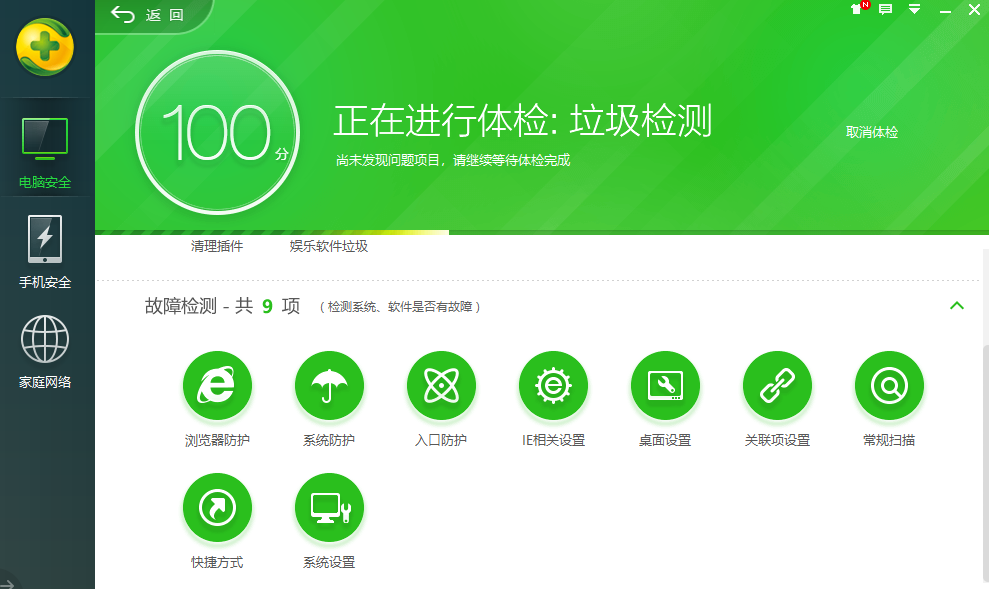This screenshot has height=589, width=989.
Task: Open IE相关设置 IE settings check
Action: (x=553, y=385)
